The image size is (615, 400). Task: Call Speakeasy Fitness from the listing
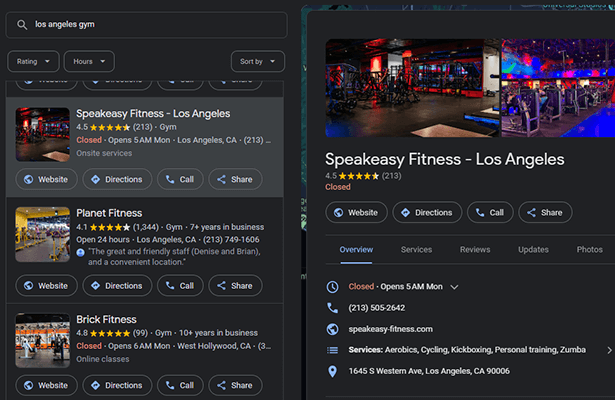click(x=180, y=180)
